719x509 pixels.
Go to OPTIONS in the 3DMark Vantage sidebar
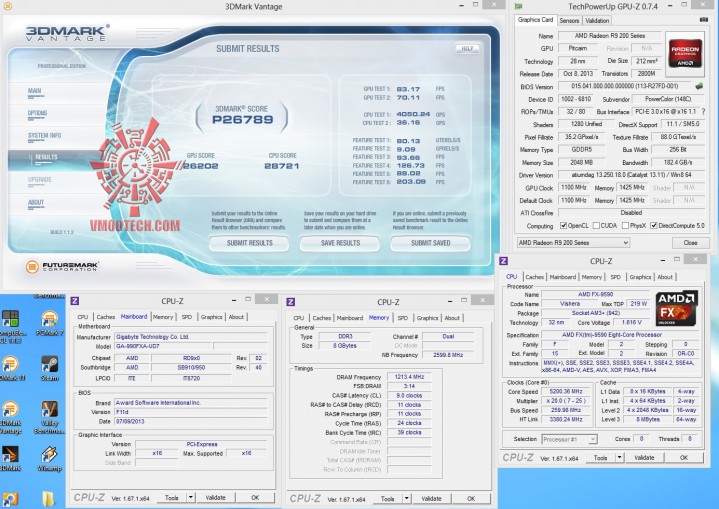[x=38, y=113]
